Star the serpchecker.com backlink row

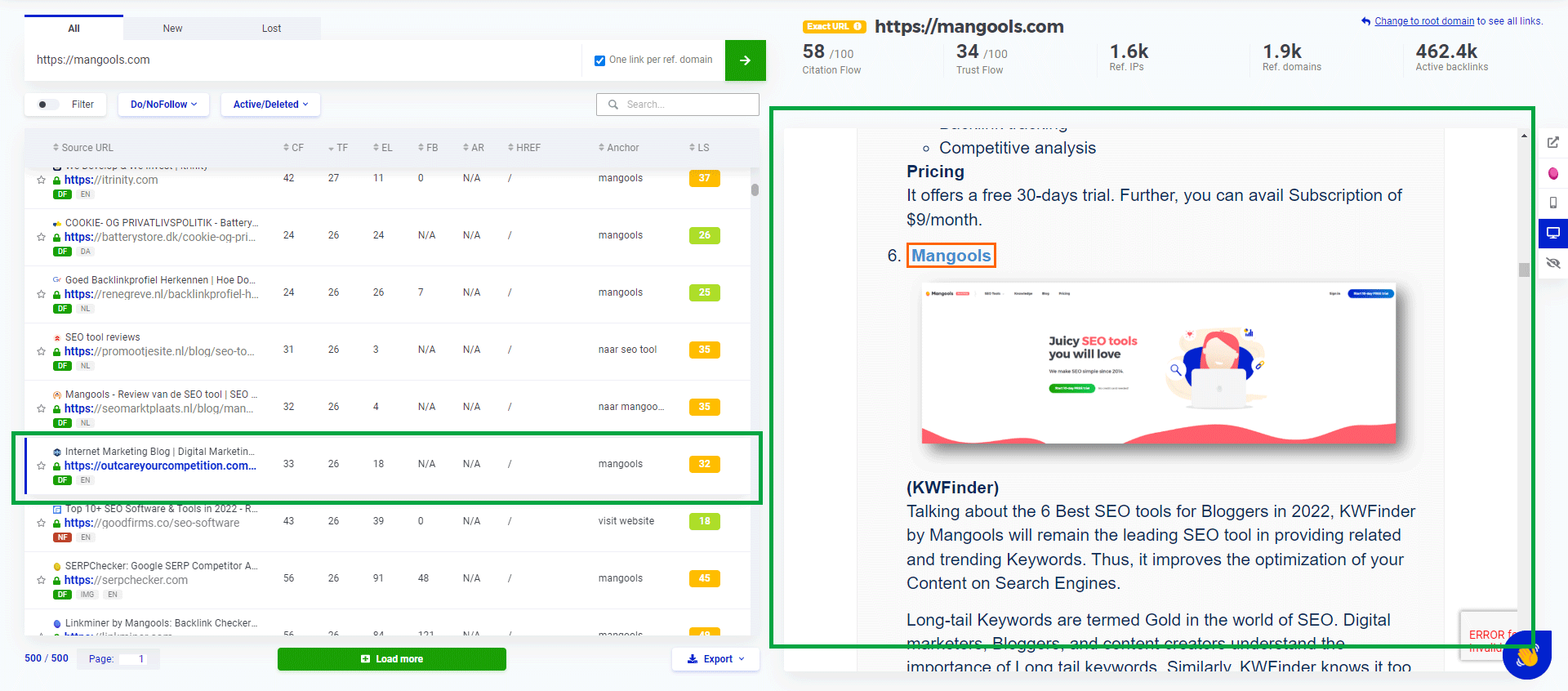click(41, 580)
